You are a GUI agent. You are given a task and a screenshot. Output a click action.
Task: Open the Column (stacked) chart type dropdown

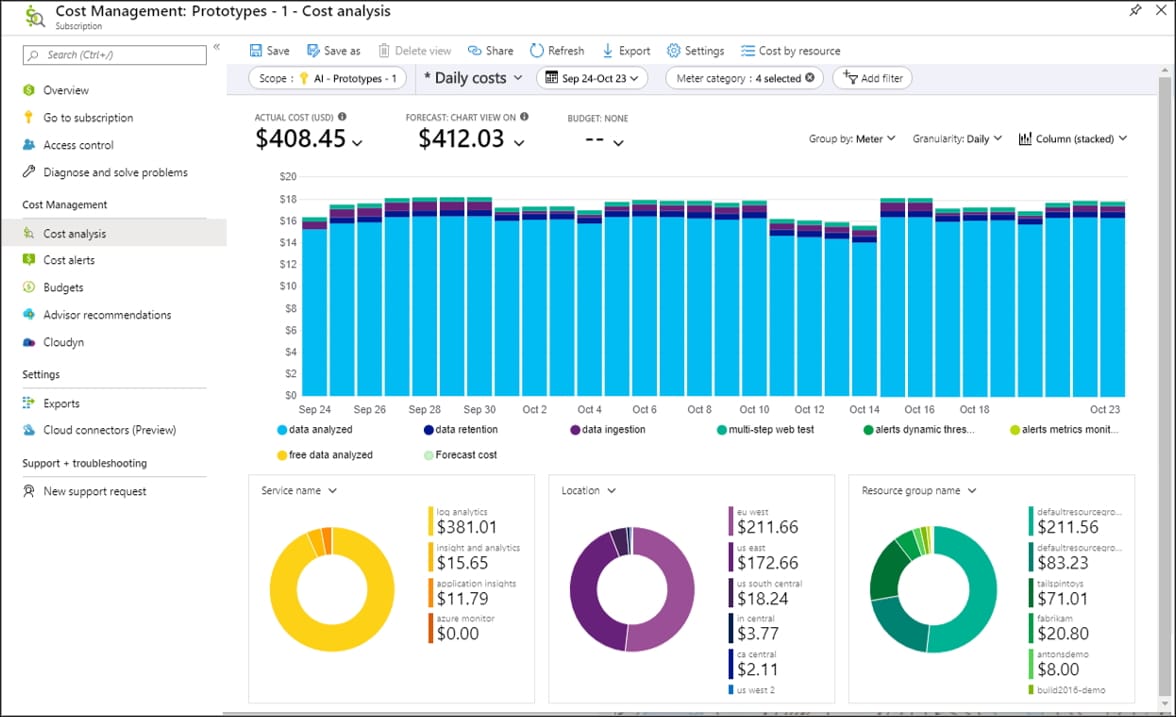click(x=1072, y=139)
